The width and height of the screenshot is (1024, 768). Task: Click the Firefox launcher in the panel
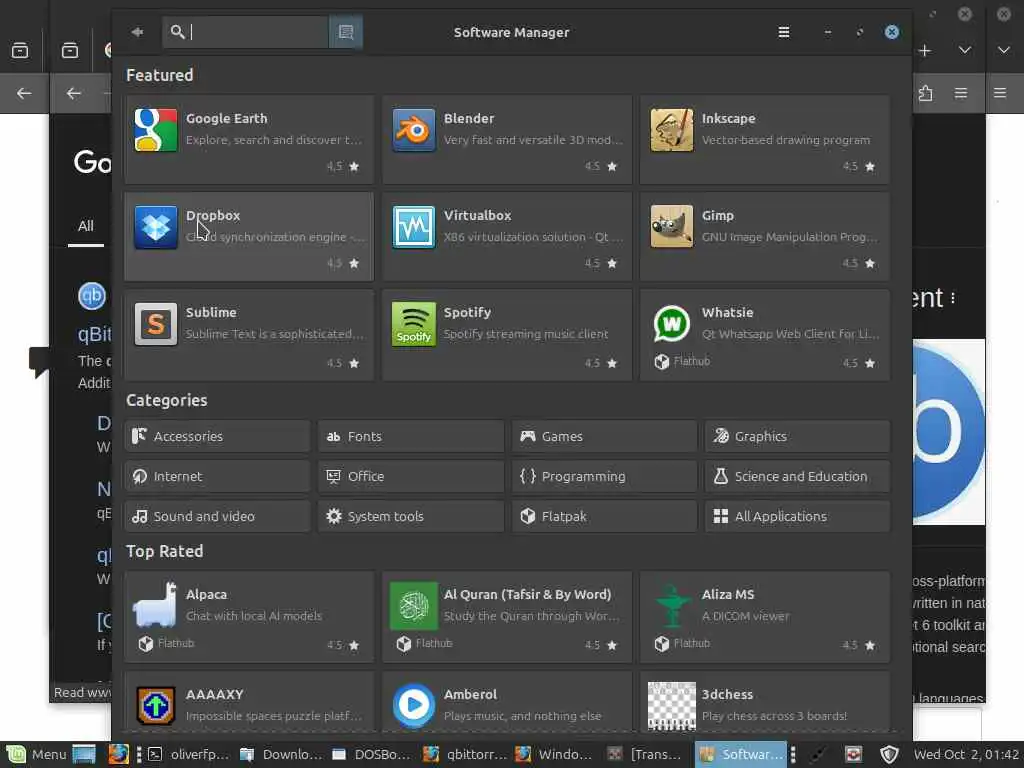(x=118, y=754)
